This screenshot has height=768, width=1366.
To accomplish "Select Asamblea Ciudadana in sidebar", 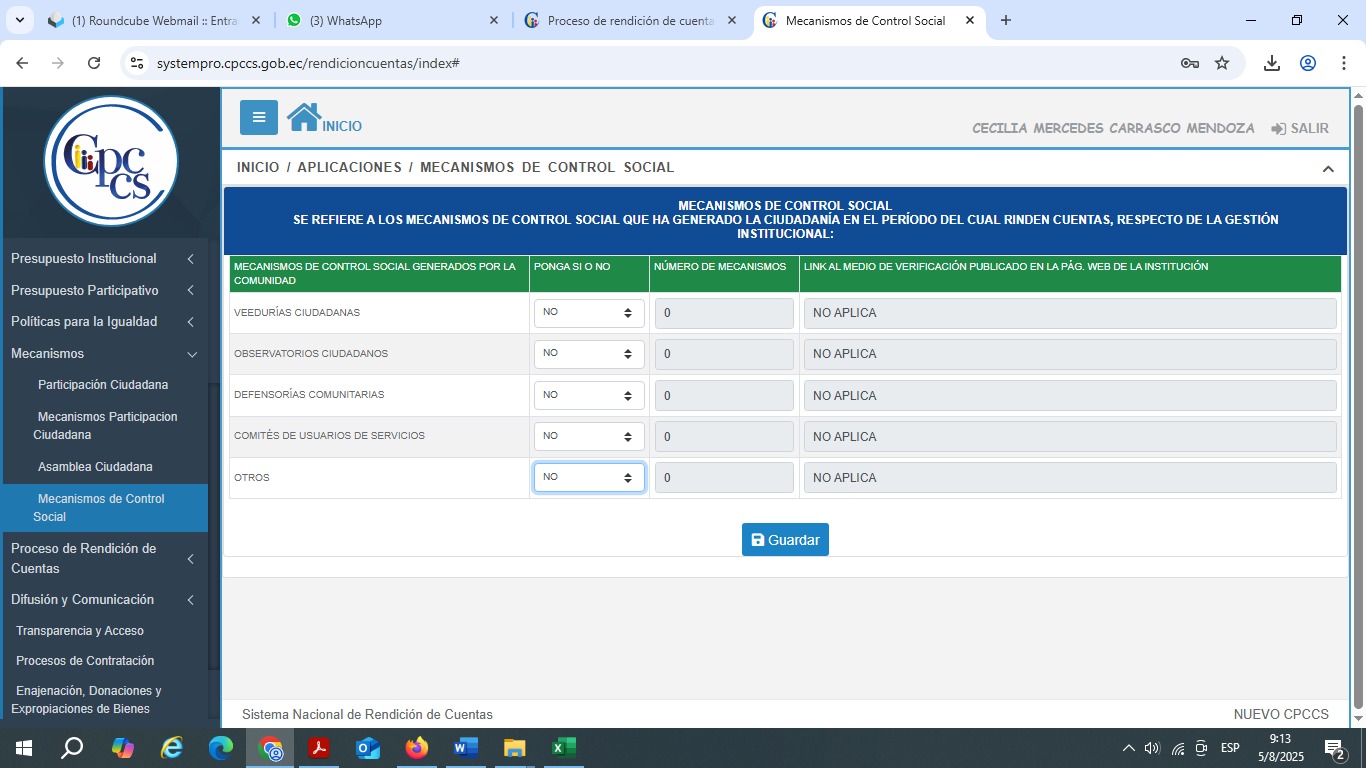I will pos(95,467).
